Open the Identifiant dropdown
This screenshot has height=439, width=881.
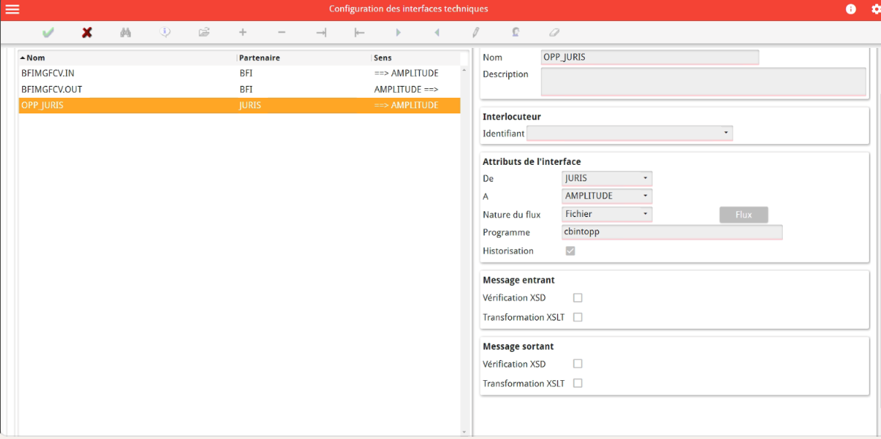tap(629, 133)
